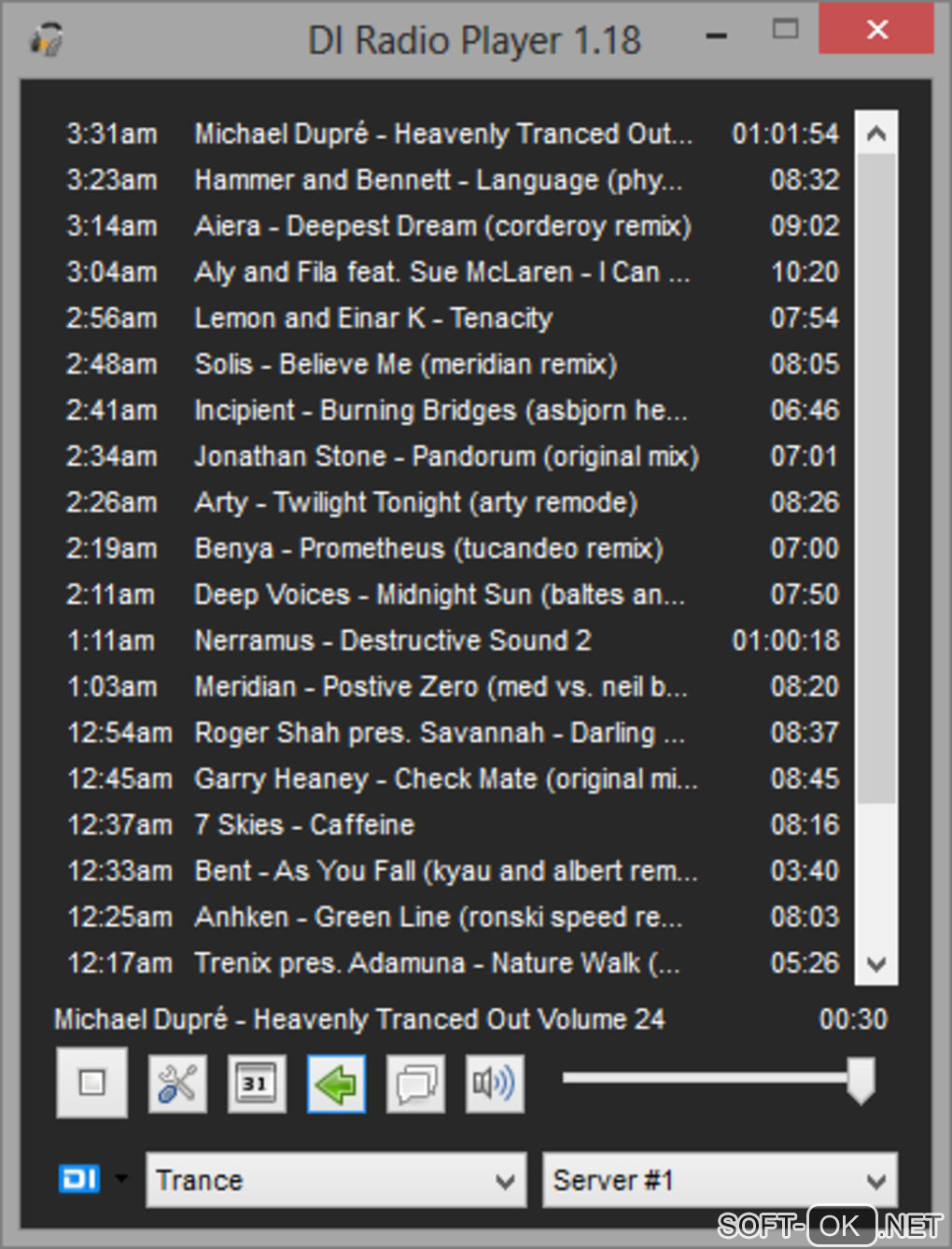Select 7 Skies - Caffeine track
Viewport: 952px width, 1249px height.
(x=453, y=824)
